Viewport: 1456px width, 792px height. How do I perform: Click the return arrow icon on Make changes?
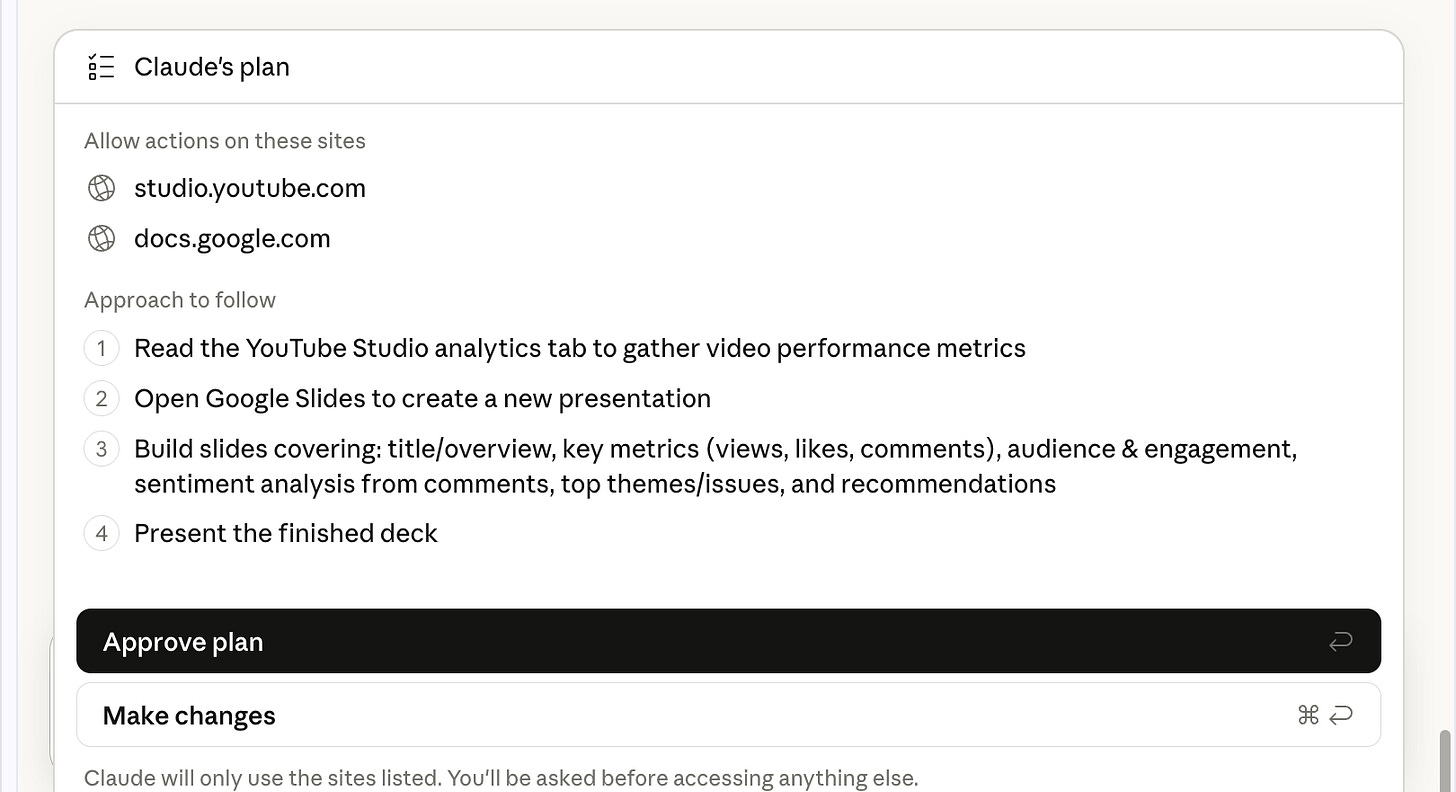(x=1340, y=715)
